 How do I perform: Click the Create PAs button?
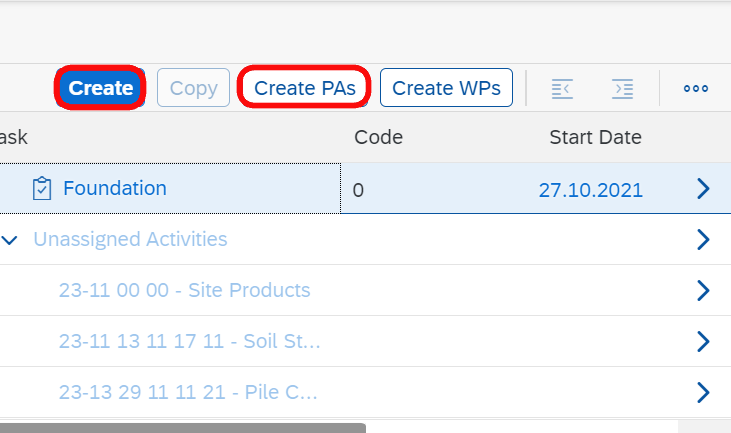coord(304,88)
